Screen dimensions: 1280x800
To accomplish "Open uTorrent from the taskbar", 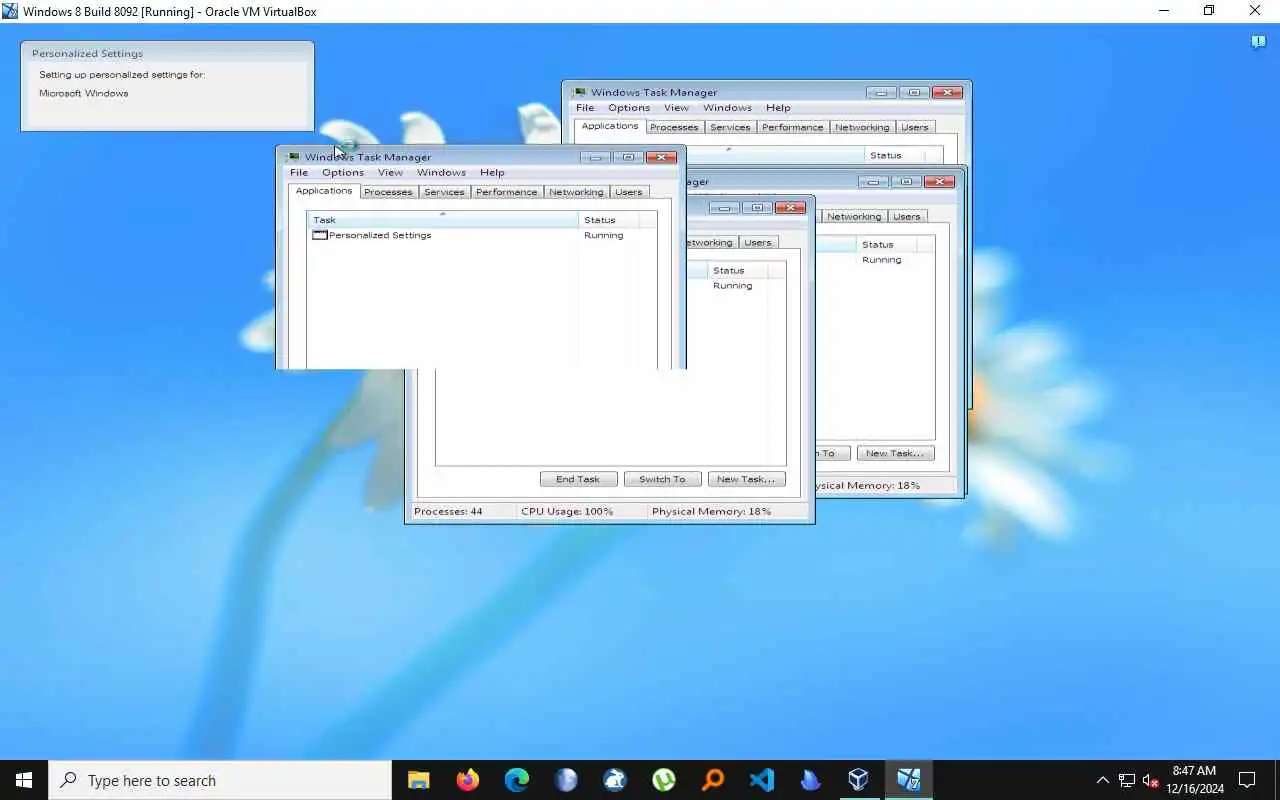I will (663, 780).
